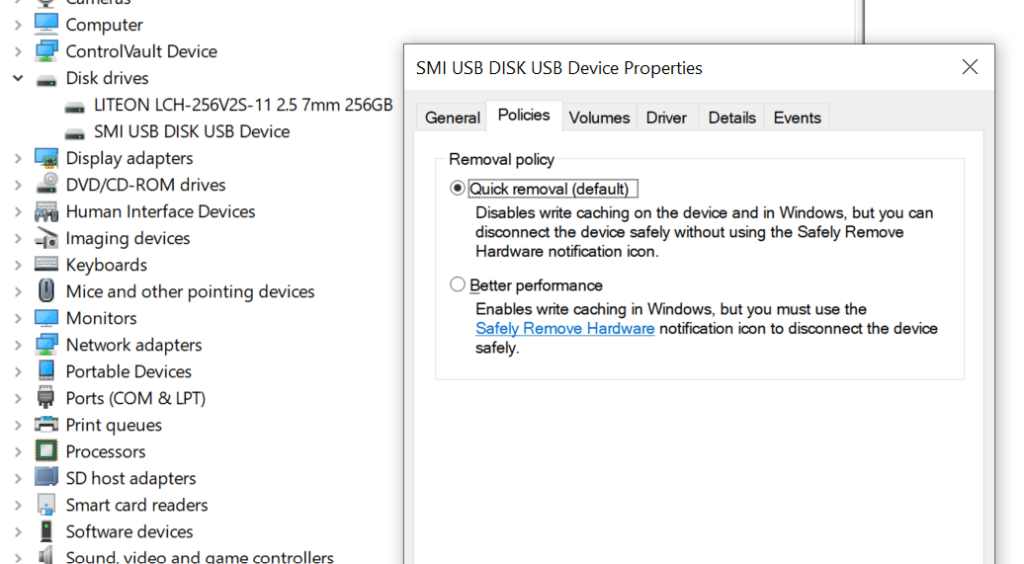View the Events tab

(x=797, y=118)
